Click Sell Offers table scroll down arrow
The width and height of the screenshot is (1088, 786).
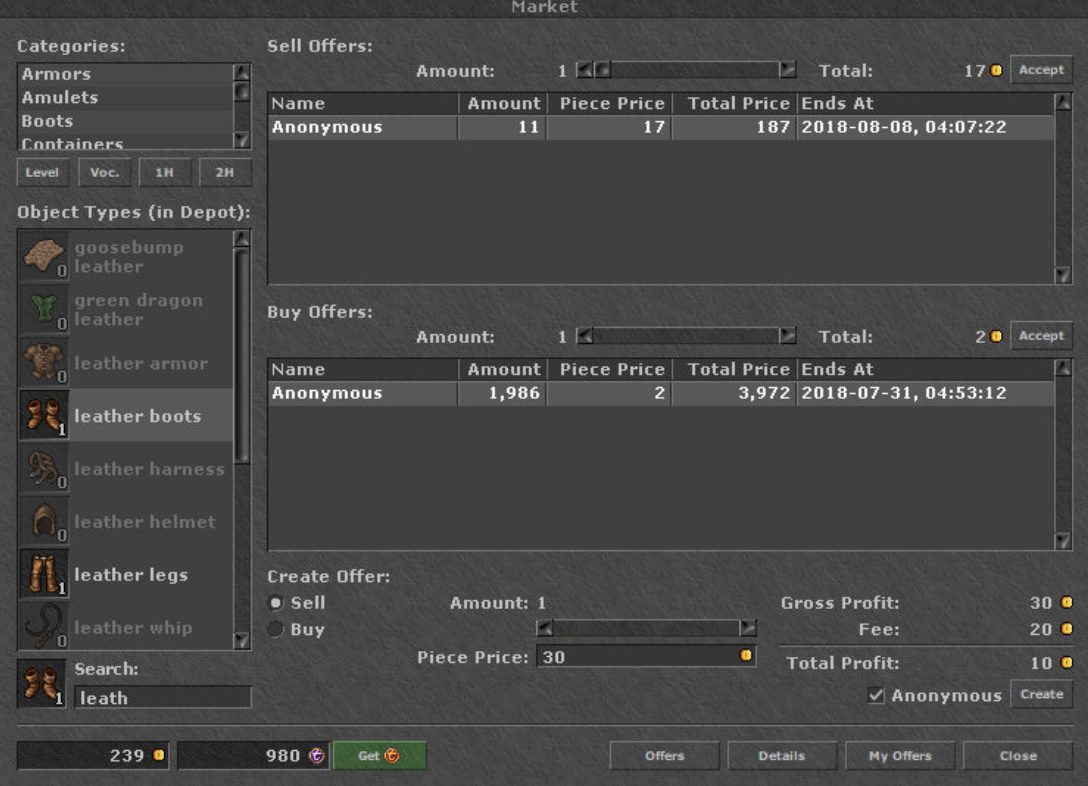pyautogui.click(x=1063, y=275)
